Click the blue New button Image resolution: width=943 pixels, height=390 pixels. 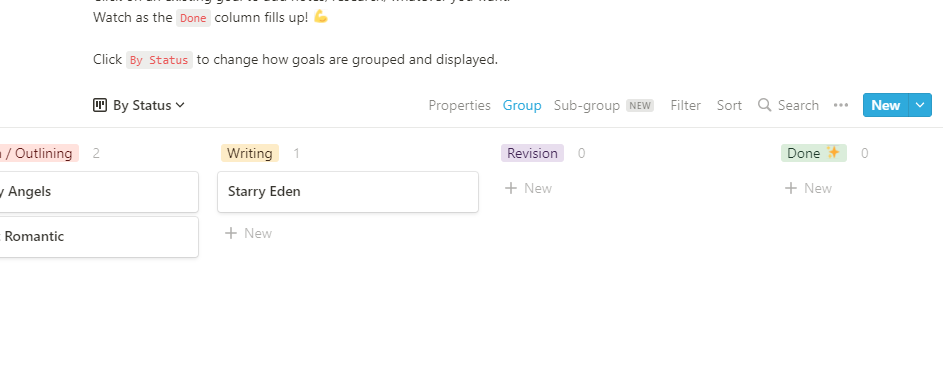[886, 105]
